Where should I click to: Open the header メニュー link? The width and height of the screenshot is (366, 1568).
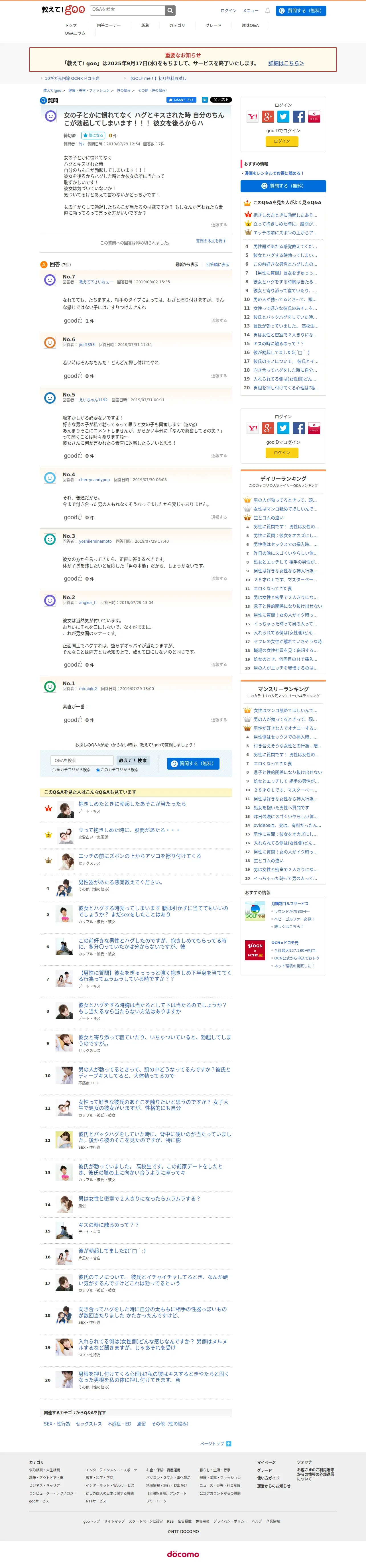tap(250, 10)
